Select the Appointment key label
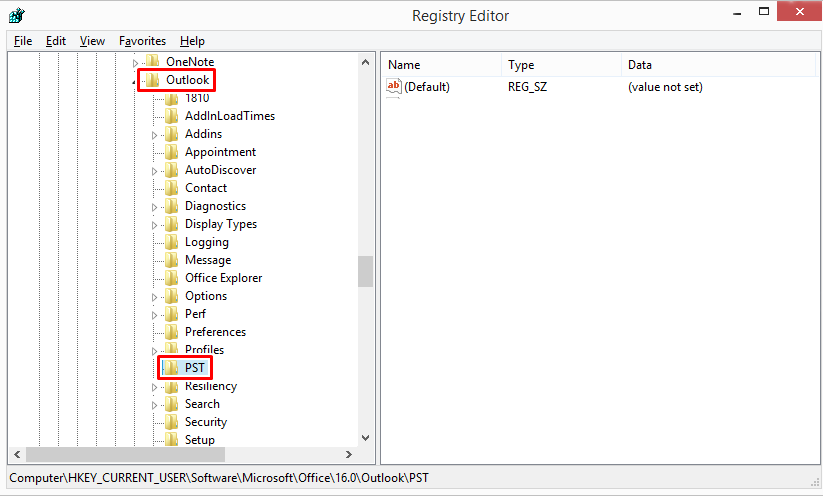Image resolution: width=823 pixels, height=496 pixels. [x=220, y=152]
